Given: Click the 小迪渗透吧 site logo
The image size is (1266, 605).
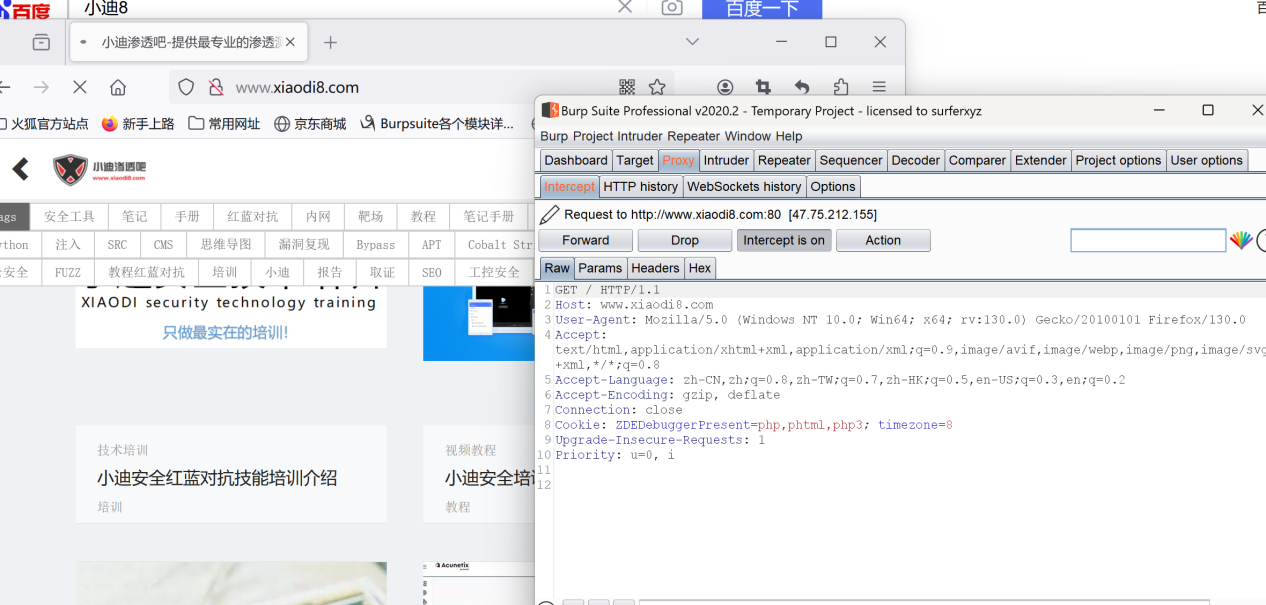Looking at the screenshot, I should click(x=100, y=170).
